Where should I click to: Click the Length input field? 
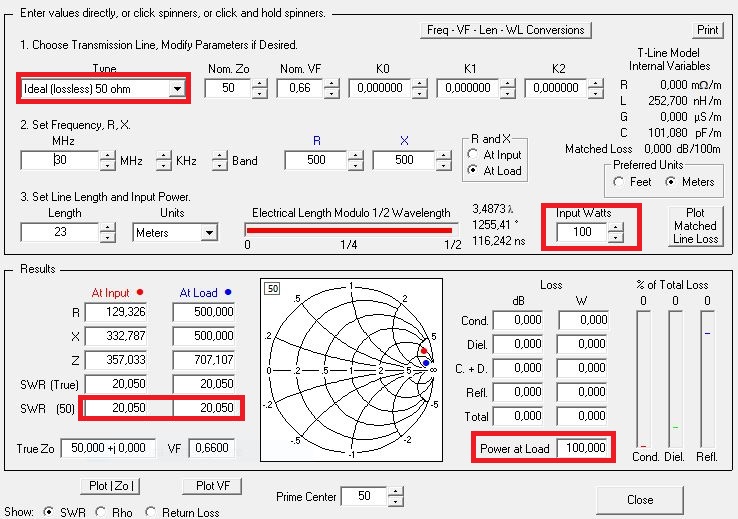60,232
